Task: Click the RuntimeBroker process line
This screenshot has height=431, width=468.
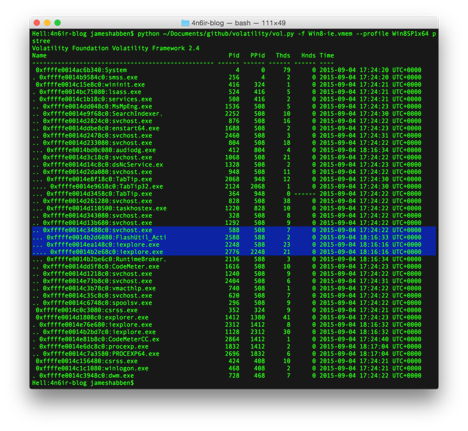Action: [x=228, y=259]
